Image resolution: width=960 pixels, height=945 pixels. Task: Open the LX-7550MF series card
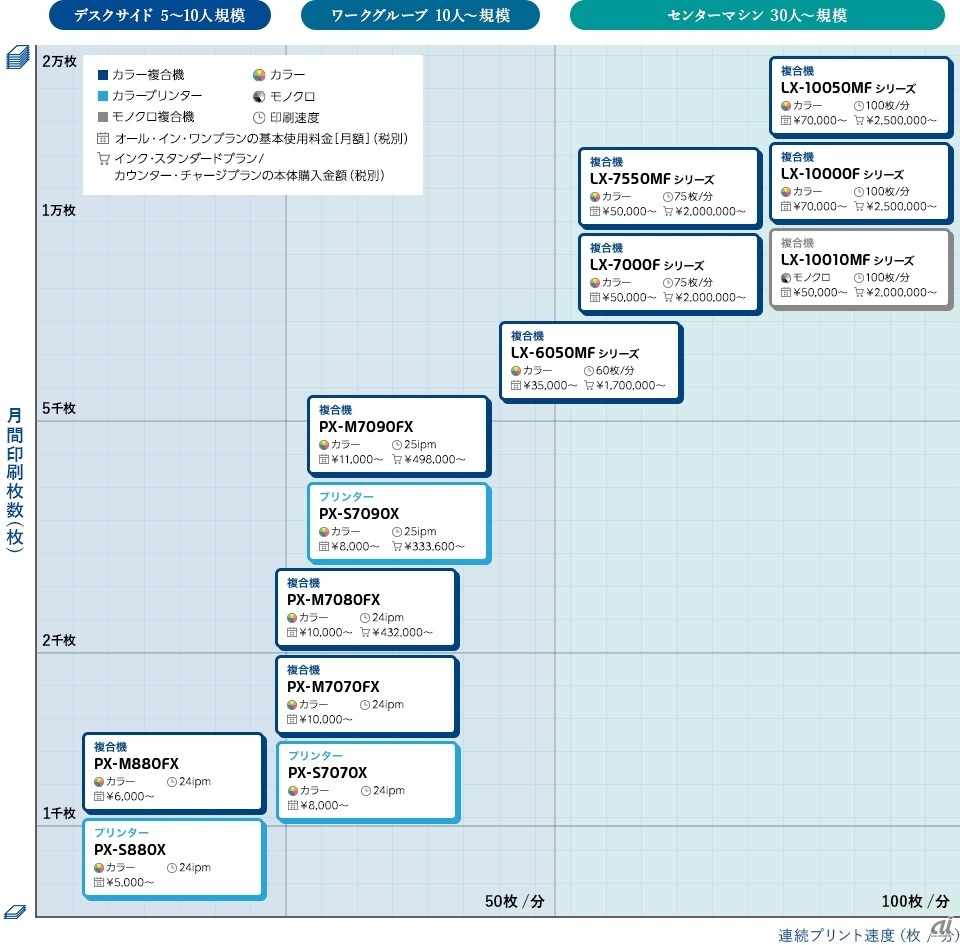[x=670, y=187]
